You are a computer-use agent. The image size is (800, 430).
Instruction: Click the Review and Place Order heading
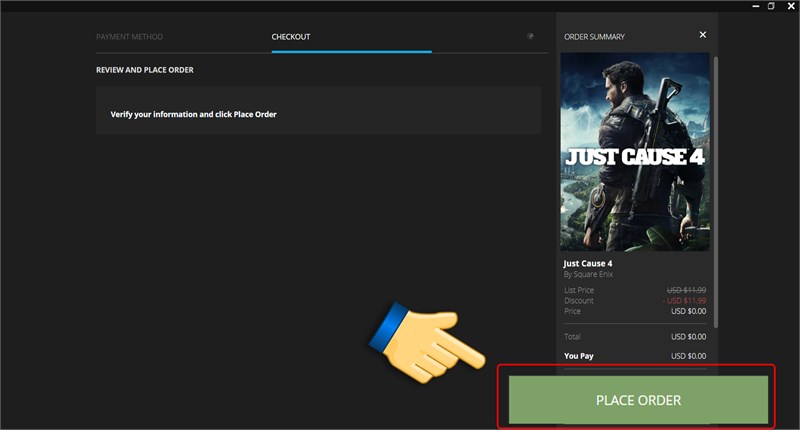(145, 70)
